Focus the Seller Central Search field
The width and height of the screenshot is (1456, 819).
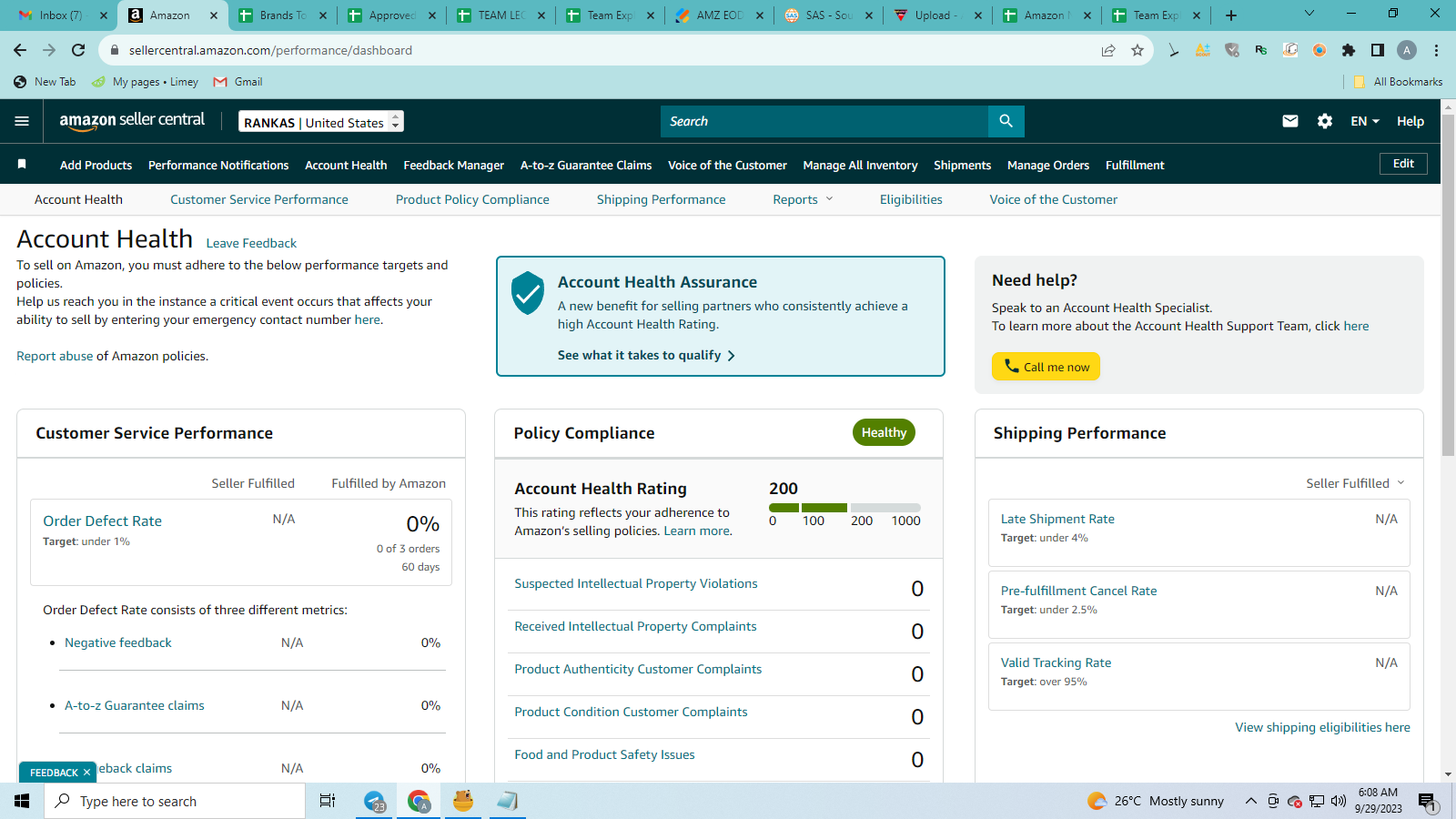[x=824, y=121]
